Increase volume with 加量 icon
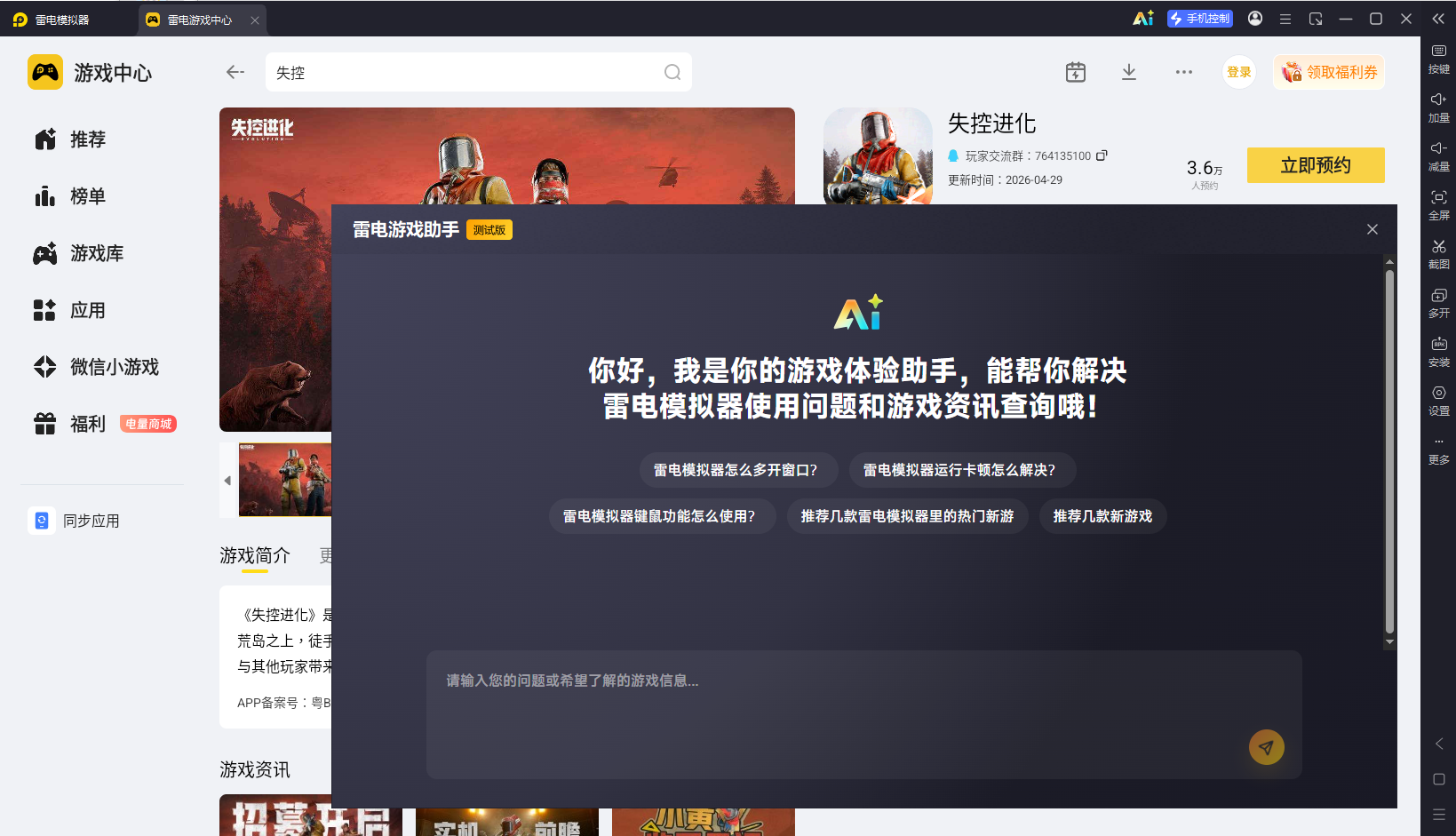This screenshot has width=1456, height=836. coord(1439,107)
